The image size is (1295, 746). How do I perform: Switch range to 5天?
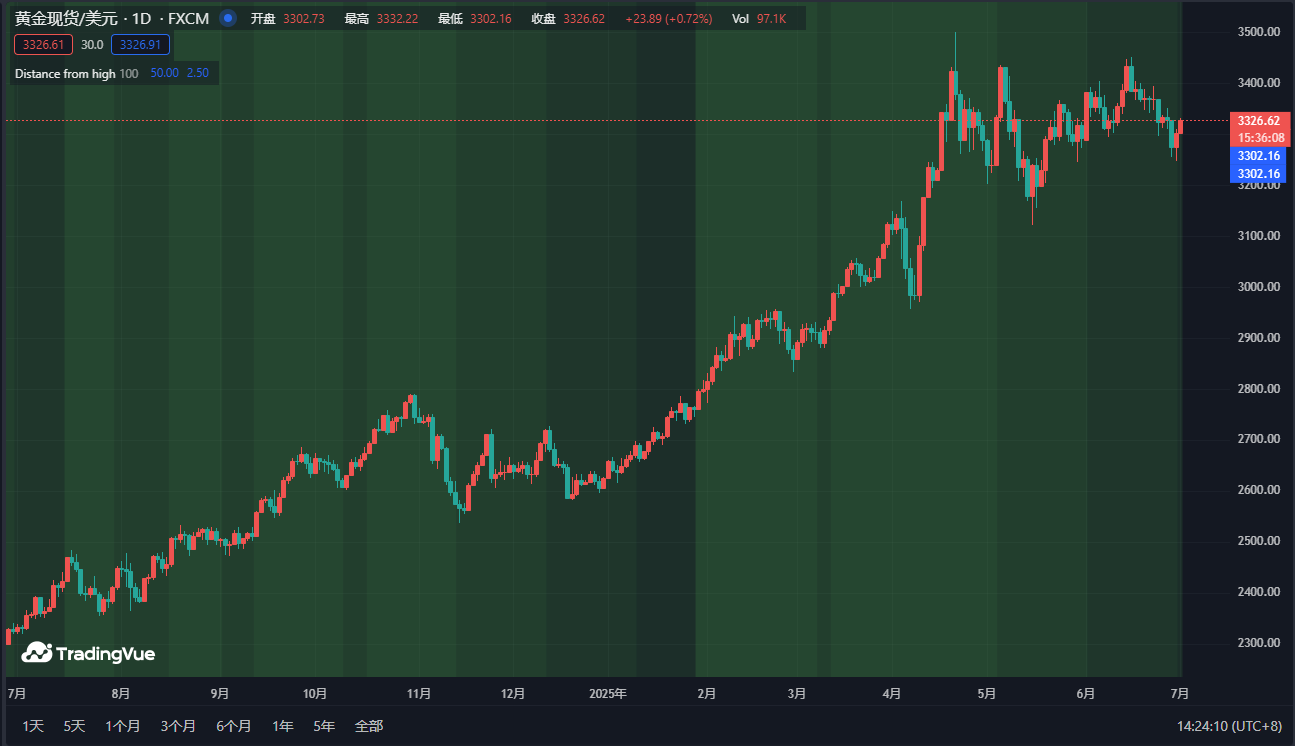click(x=74, y=726)
